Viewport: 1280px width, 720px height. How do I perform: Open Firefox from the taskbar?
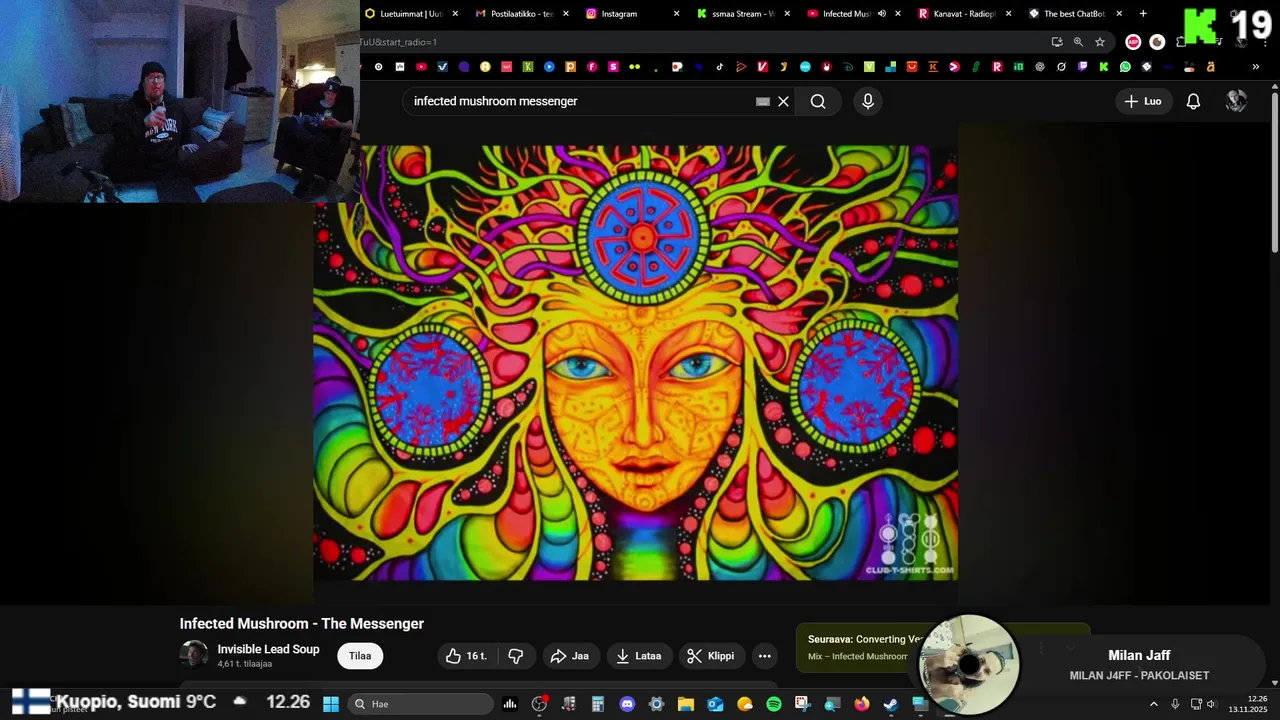click(862, 704)
